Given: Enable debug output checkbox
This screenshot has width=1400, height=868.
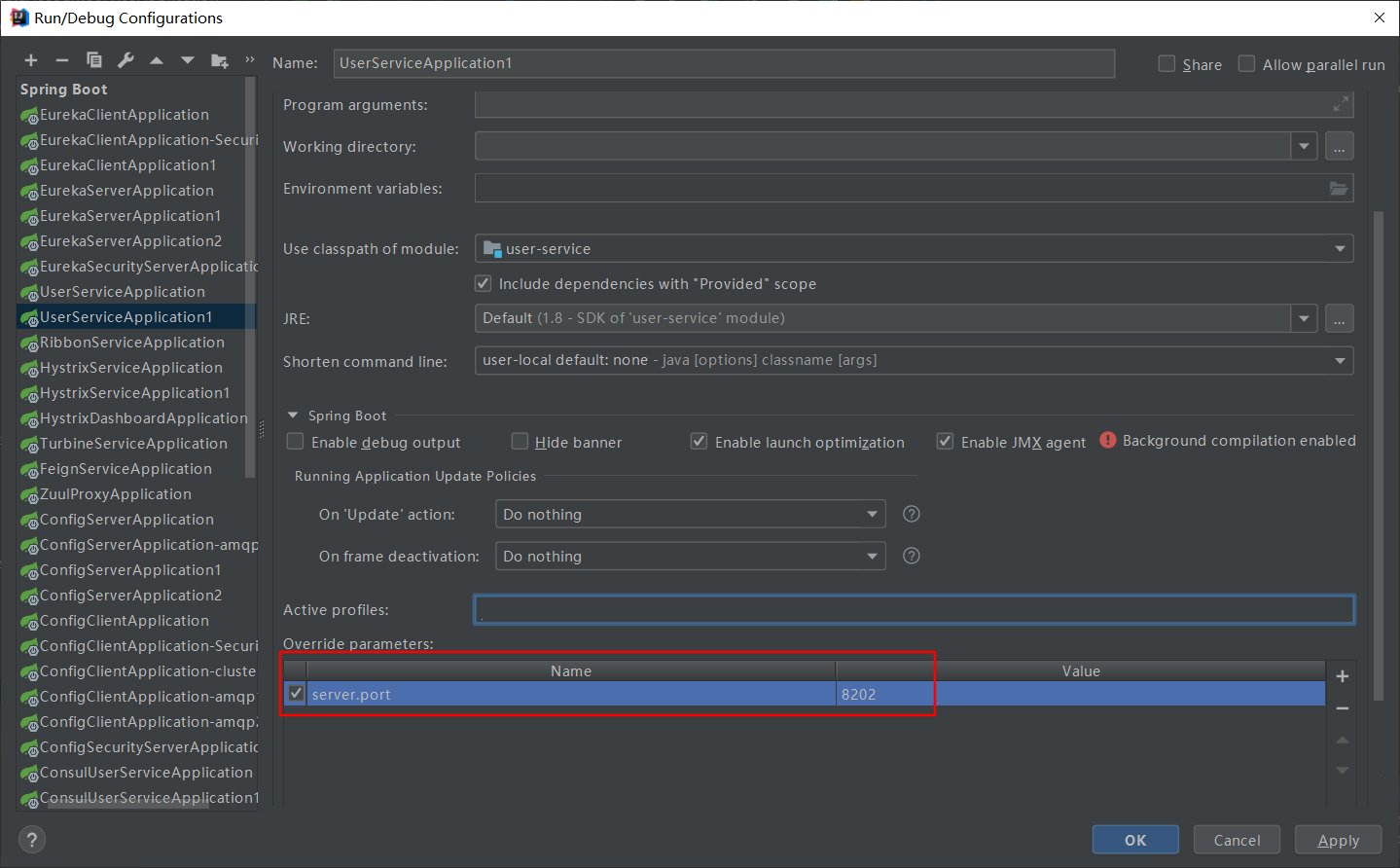Looking at the screenshot, I should [x=295, y=442].
